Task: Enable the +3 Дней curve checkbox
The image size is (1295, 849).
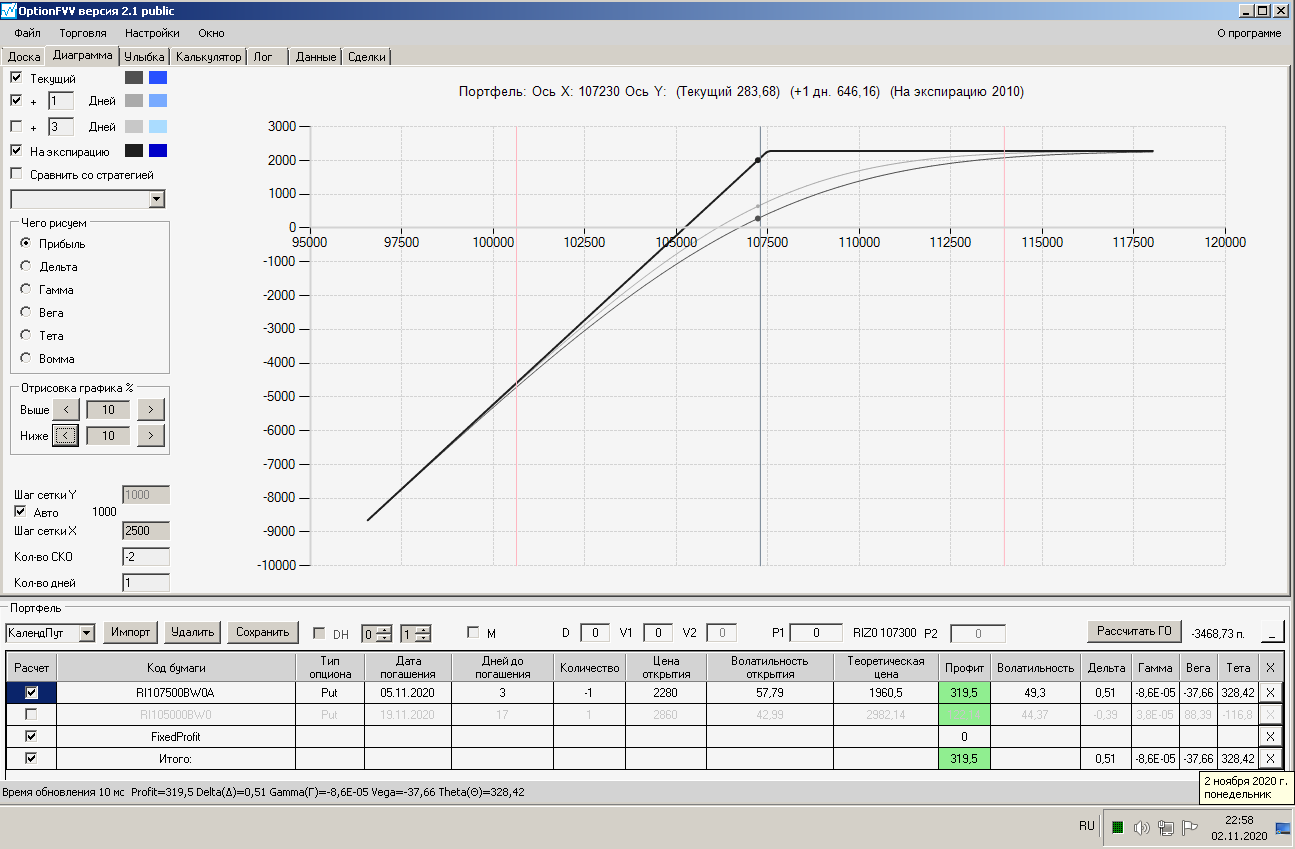Action: pos(16,127)
